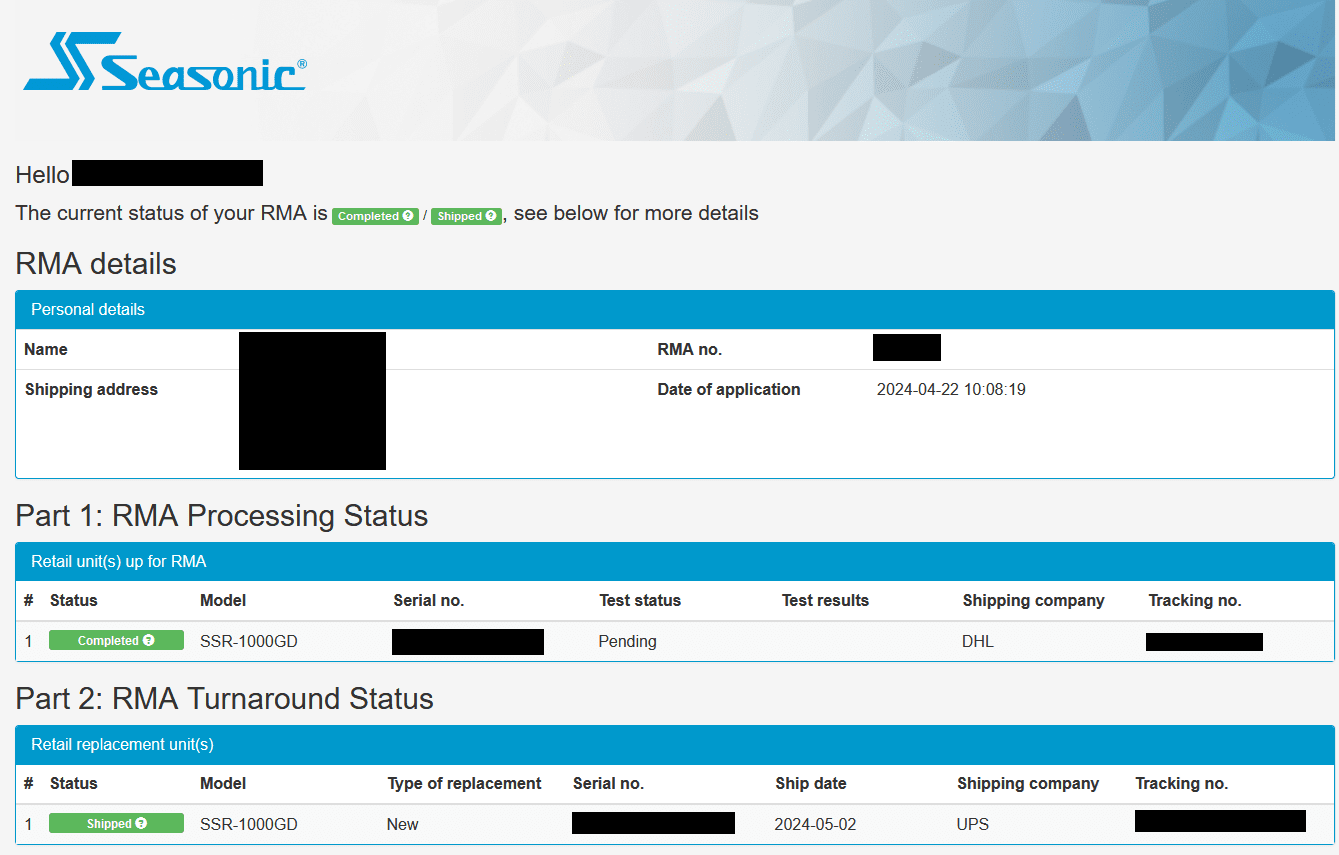The width and height of the screenshot is (1339, 855).
Task: Click the 'Ship date' column header
Action: [x=811, y=784]
